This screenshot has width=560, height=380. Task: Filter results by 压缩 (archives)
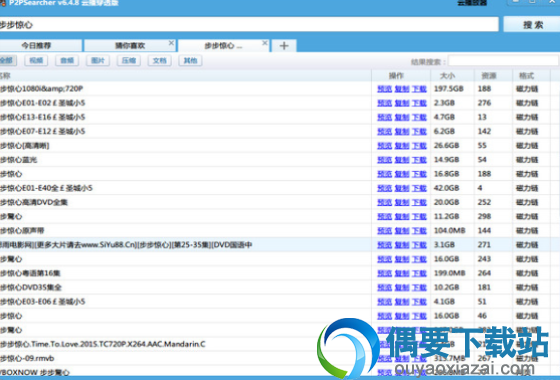[x=129, y=60]
